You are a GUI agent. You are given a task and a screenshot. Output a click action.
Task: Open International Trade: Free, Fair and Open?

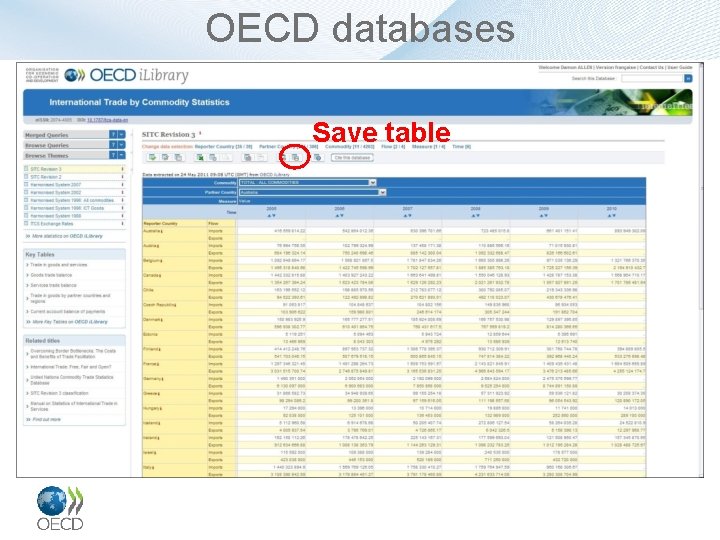point(71,367)
